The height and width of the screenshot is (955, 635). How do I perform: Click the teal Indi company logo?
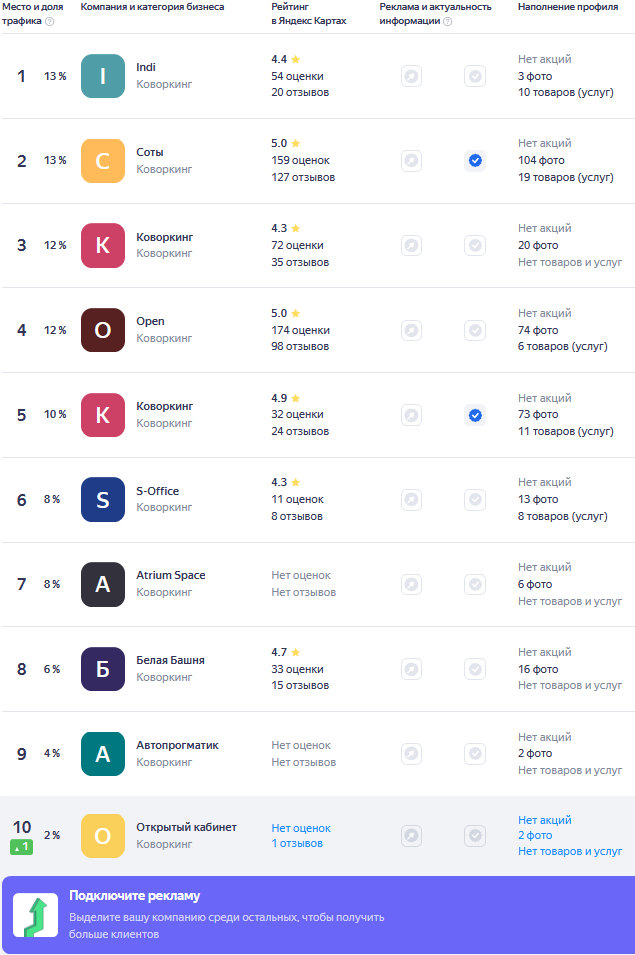click(102, 76)
